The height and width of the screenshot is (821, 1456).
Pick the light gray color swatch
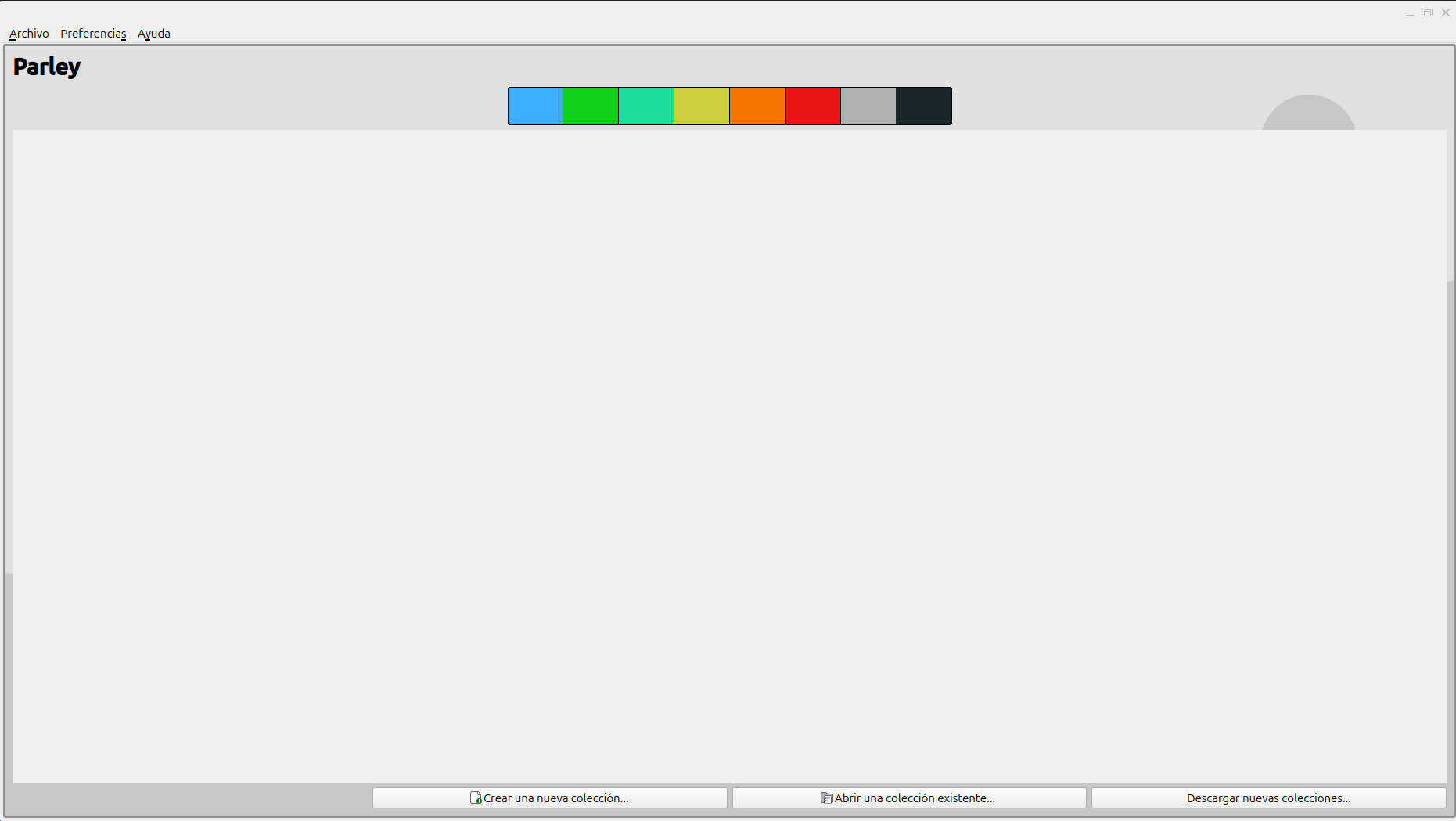[868, 106]
